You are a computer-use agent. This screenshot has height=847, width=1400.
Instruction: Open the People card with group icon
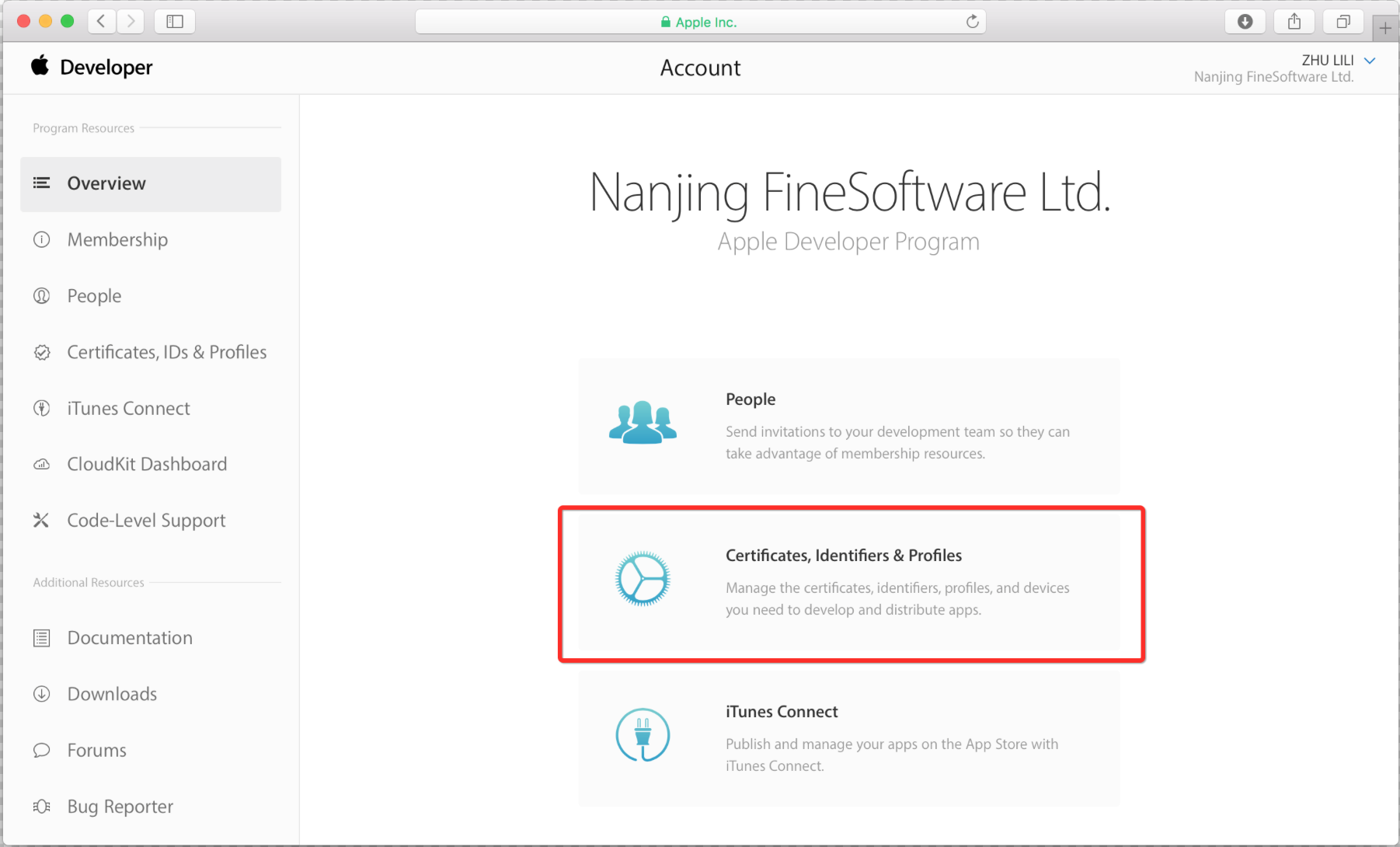click(849, 426)
